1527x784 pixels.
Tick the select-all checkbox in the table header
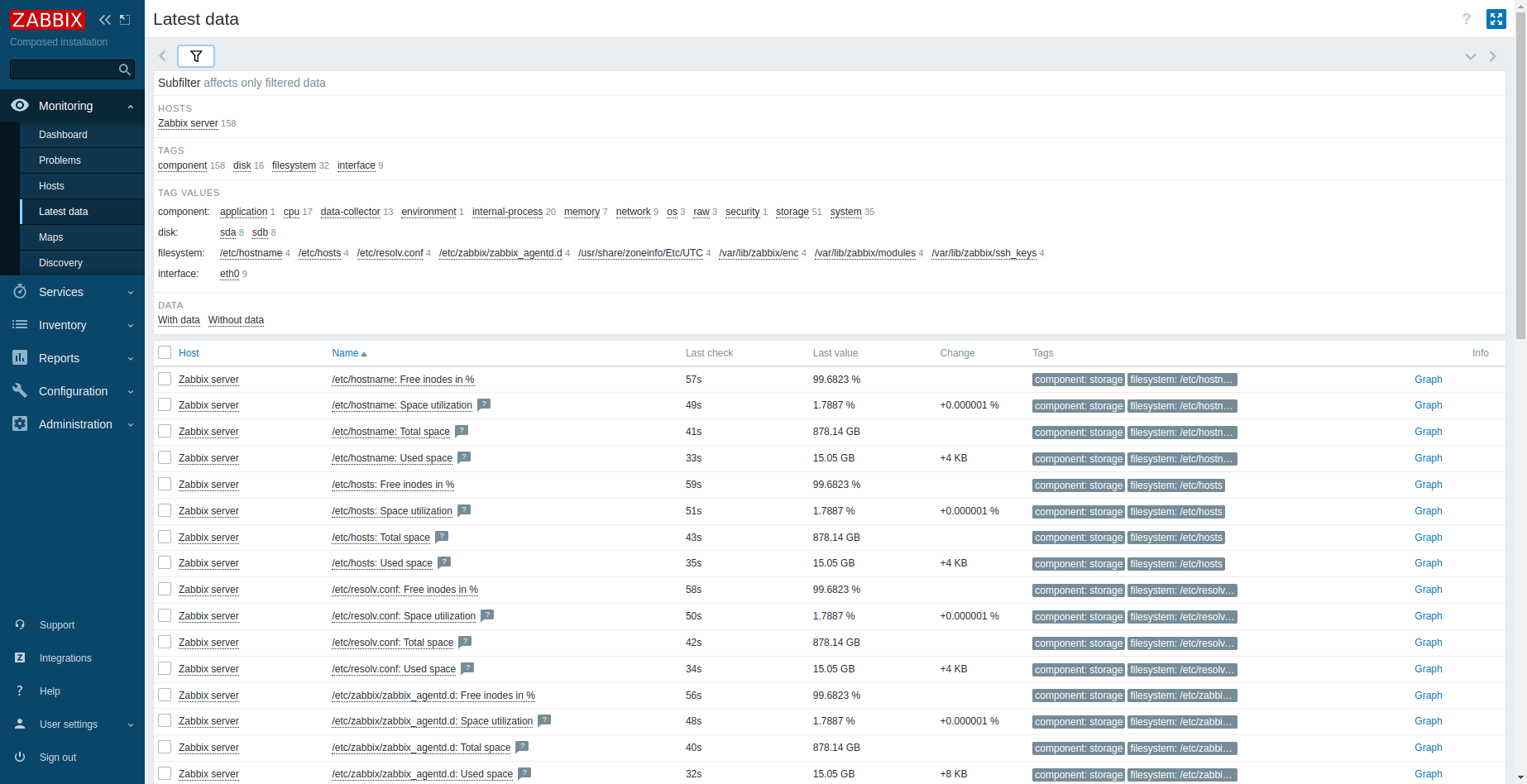pos(165,352)
